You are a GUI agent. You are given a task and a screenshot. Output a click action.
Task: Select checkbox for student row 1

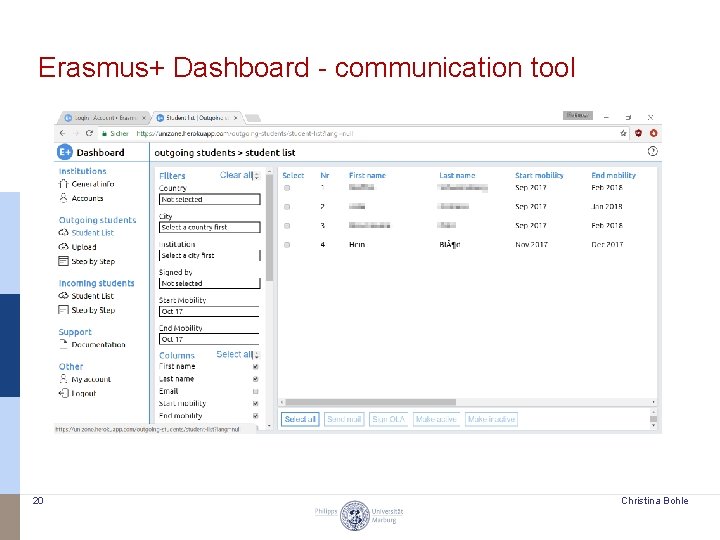(287, 188)
